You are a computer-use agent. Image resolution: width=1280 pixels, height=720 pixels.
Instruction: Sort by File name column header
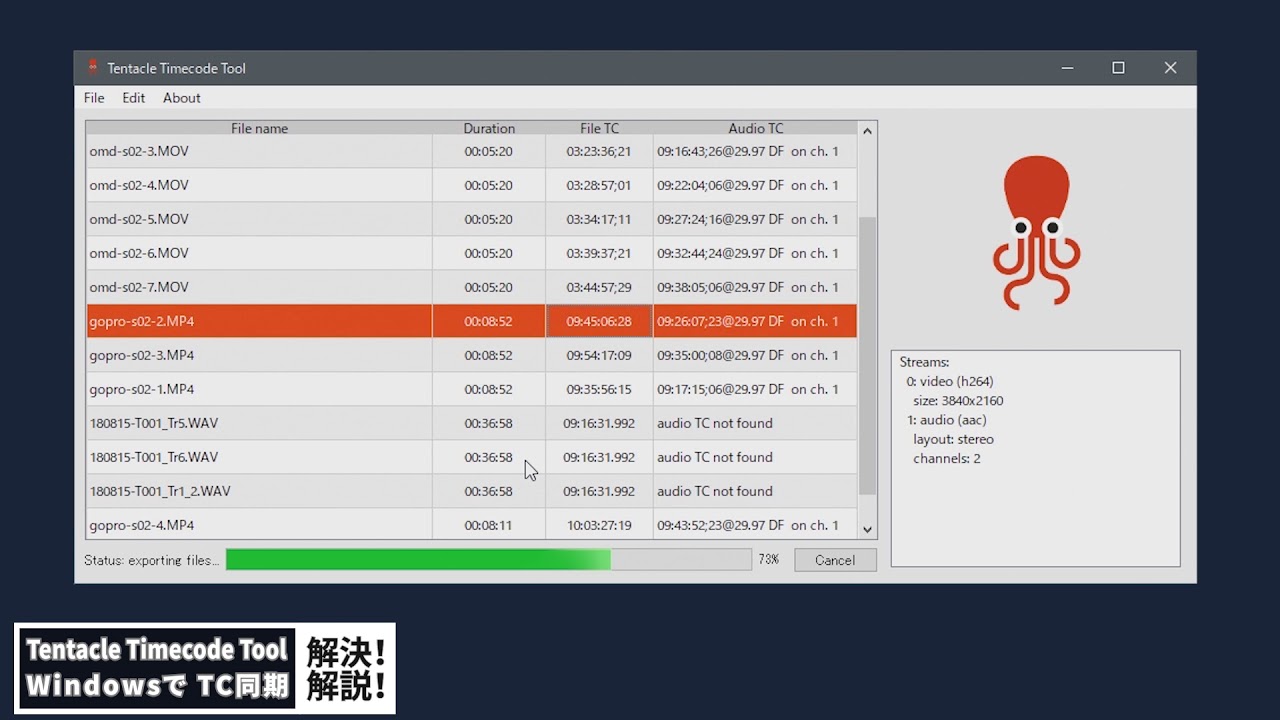point(259,128)
